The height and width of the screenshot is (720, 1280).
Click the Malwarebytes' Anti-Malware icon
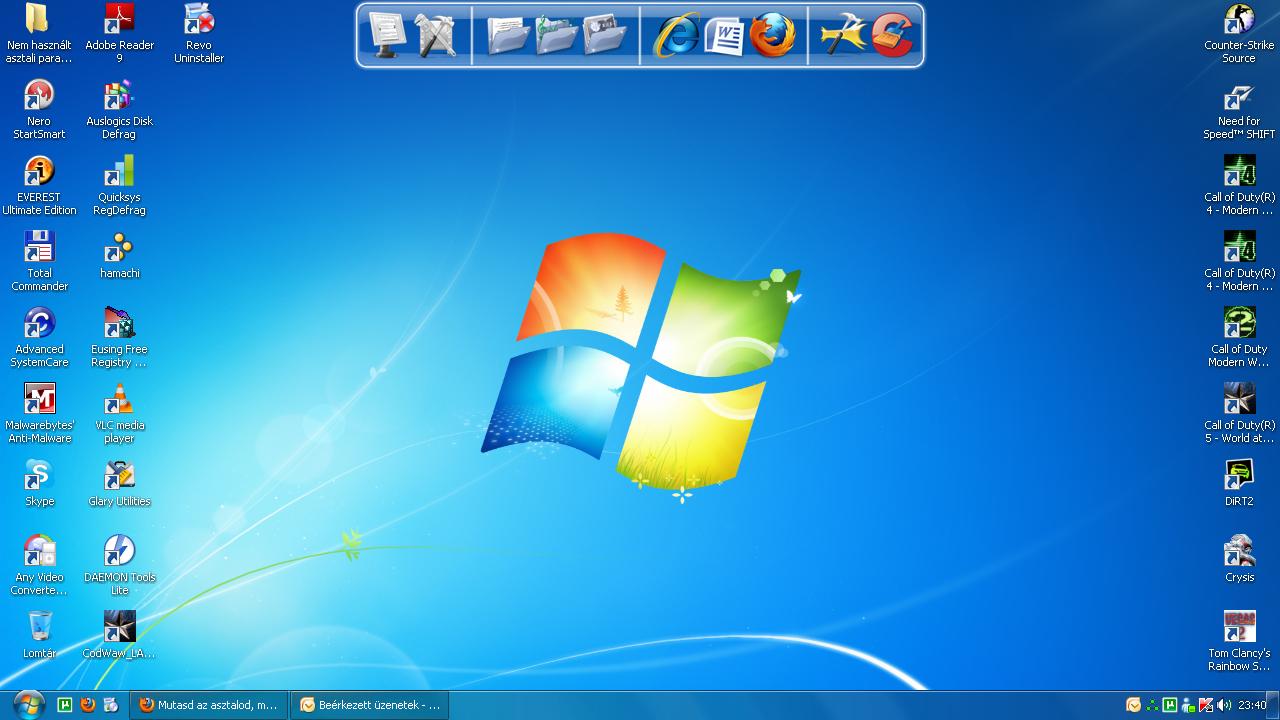tap(39, 413)
